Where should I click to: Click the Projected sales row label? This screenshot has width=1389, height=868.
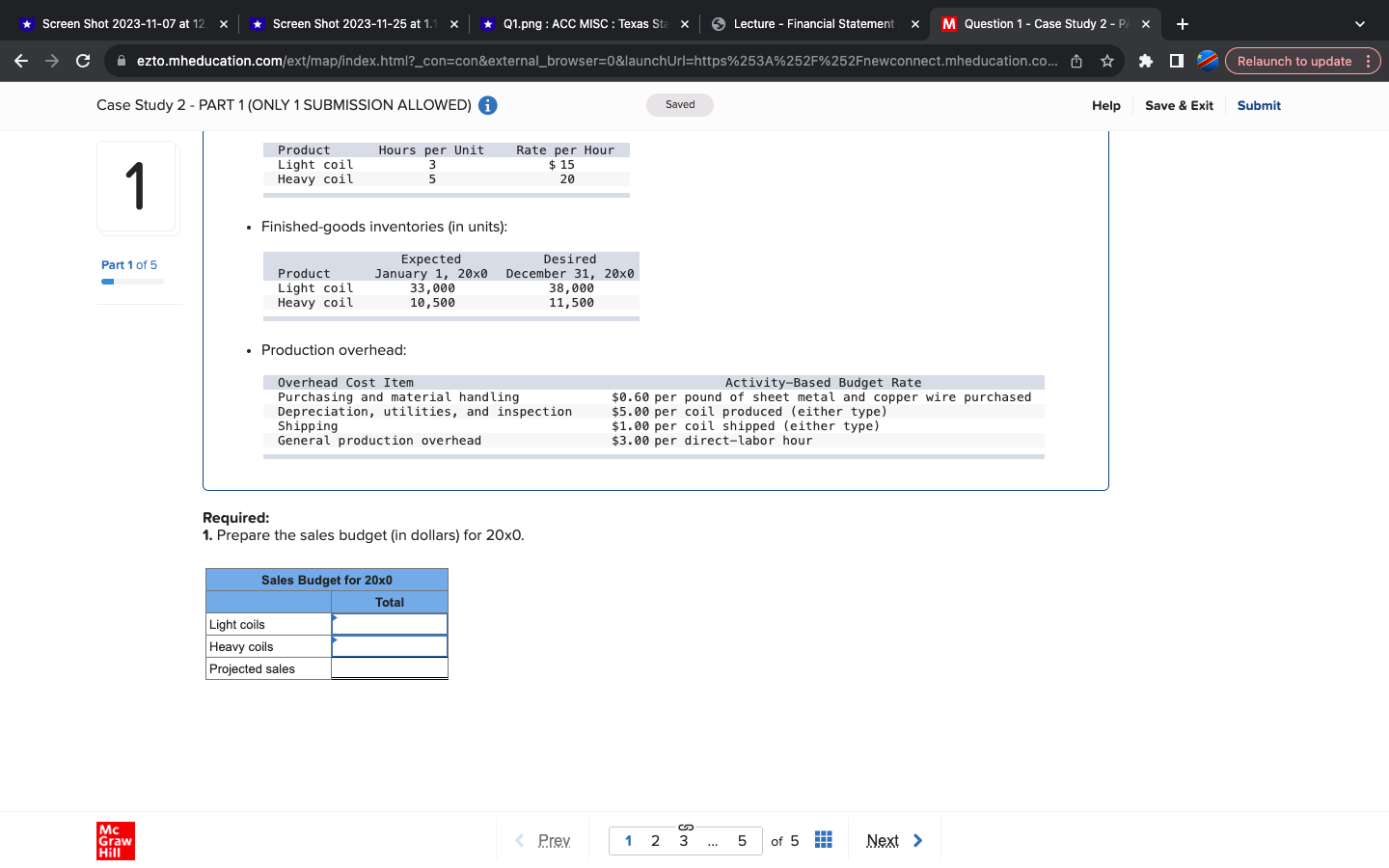click(x=252, y=668)
